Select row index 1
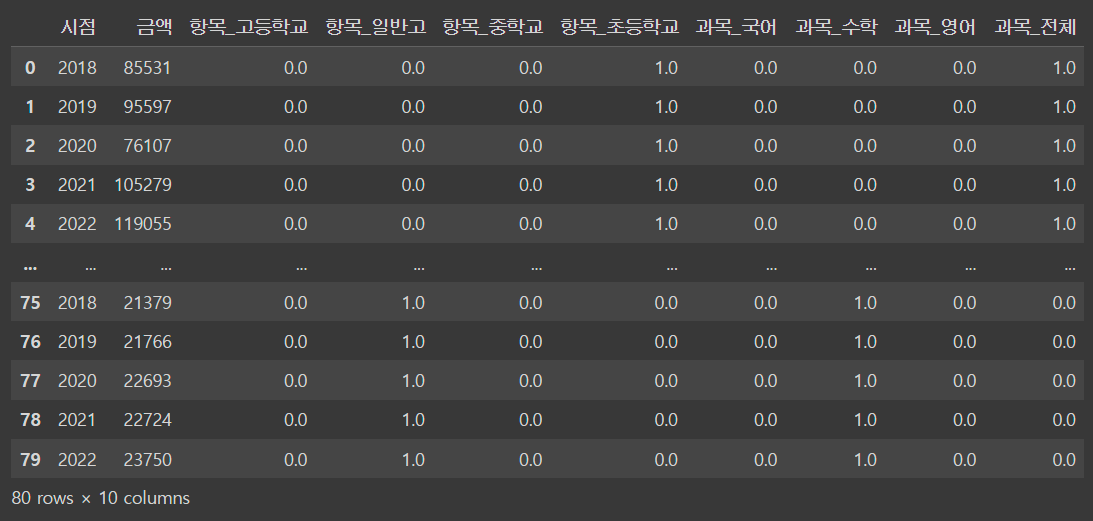 (x=30, y=107)
